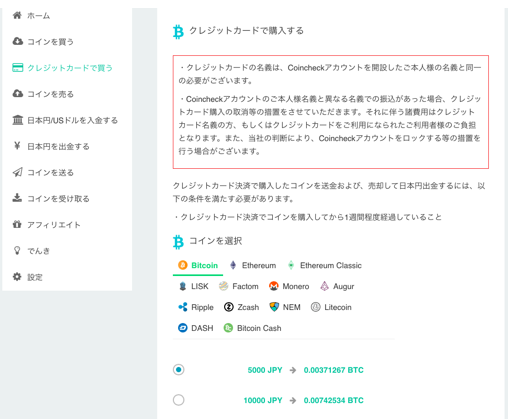The height and width of the screenshot is (420, 508).
Task: Click the gift affiliate icon
Action: [17, 224]
